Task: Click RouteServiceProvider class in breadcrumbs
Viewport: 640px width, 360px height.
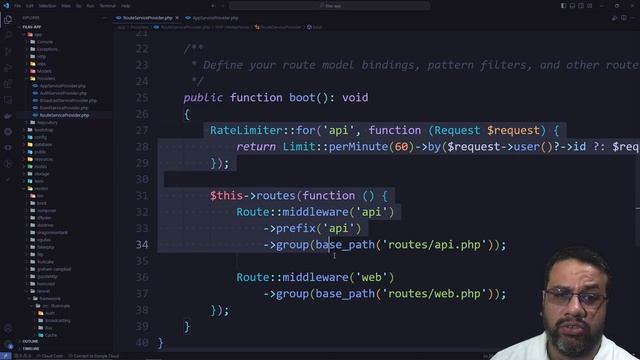Action: (278, 27)
